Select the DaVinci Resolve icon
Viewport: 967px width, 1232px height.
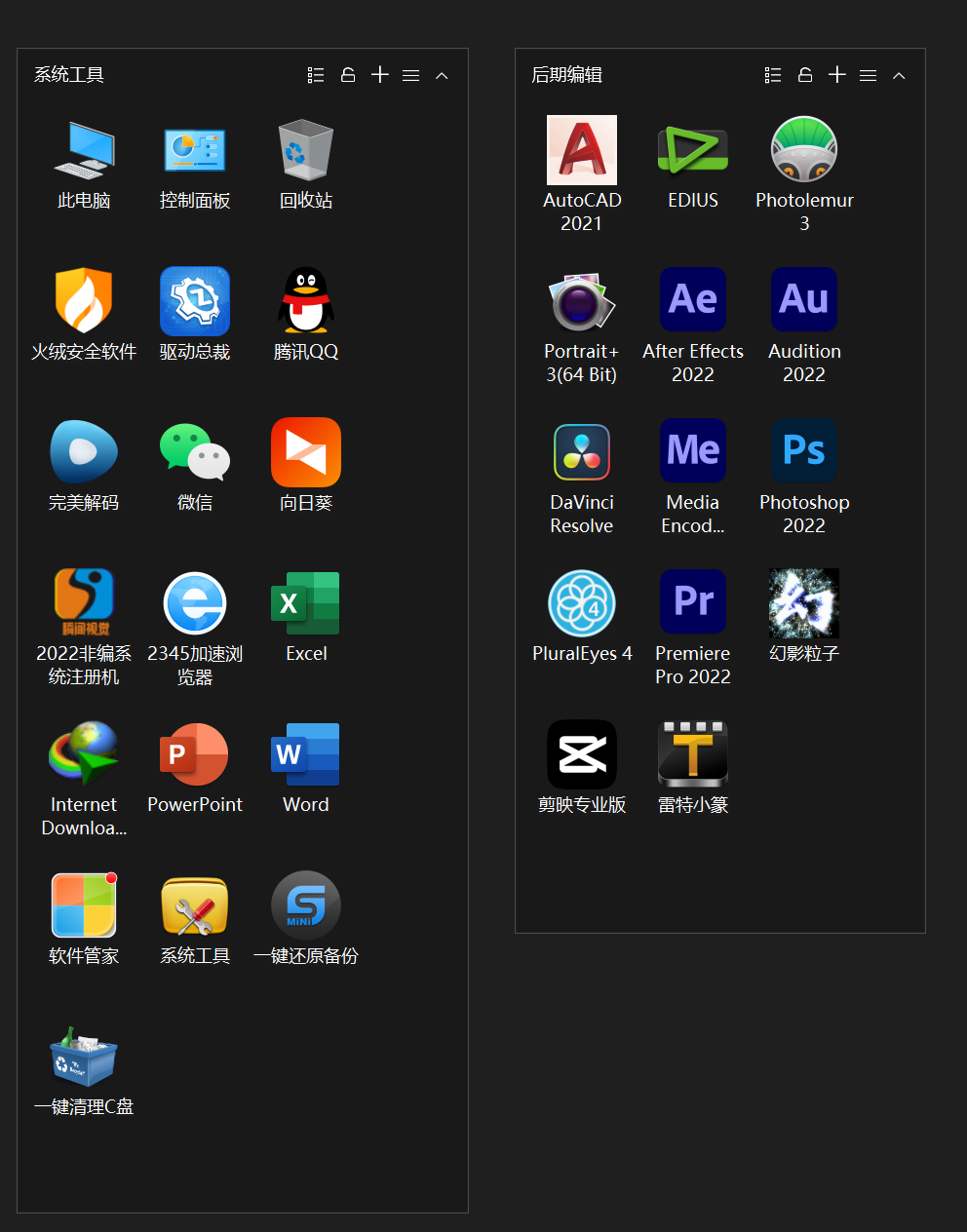(x=582, y=452)
